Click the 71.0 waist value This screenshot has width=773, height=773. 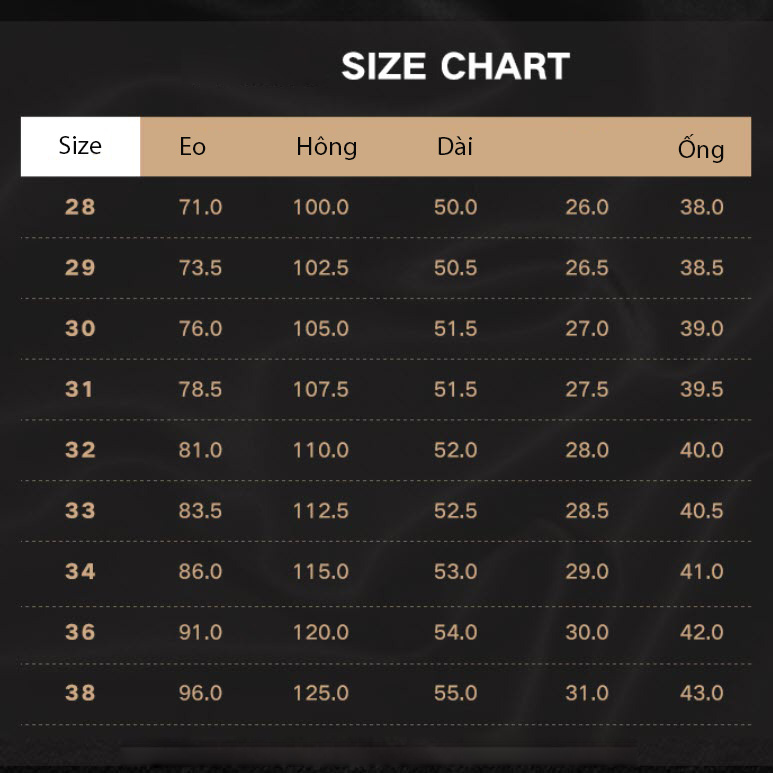[200, 207]
